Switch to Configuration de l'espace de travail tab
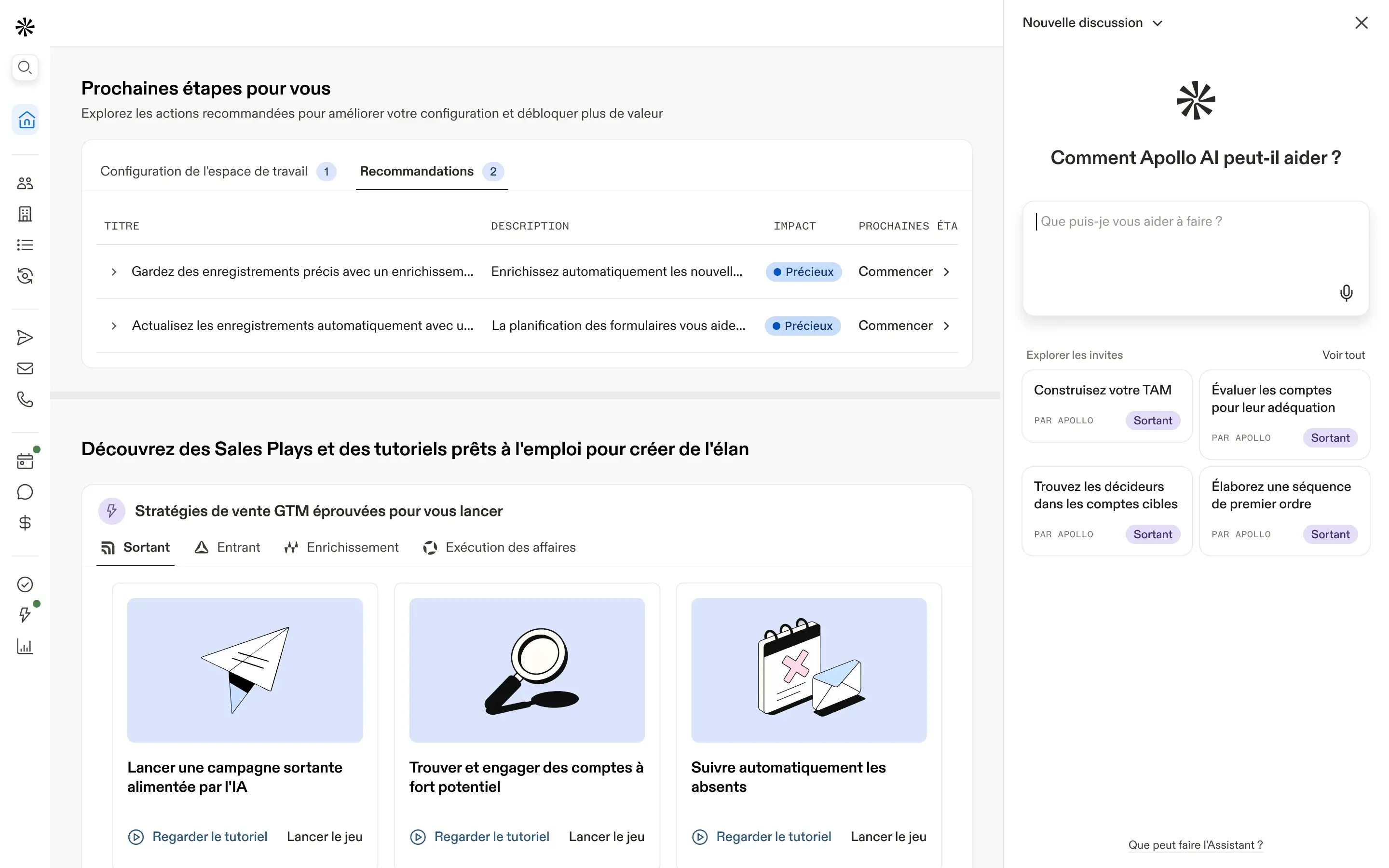 pyautogui.click(x=218, y=172)
